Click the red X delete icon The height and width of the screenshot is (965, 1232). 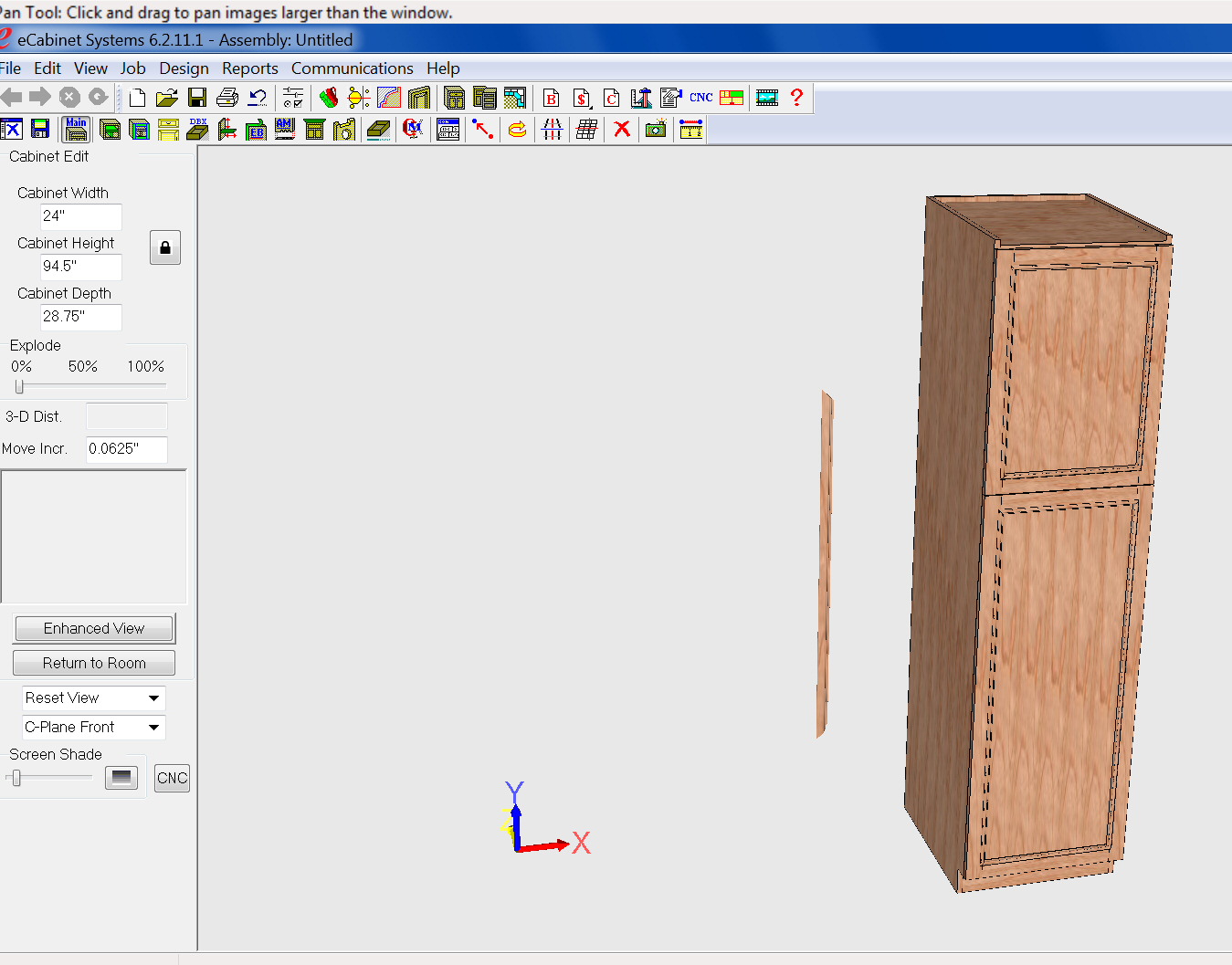point(622,130)
